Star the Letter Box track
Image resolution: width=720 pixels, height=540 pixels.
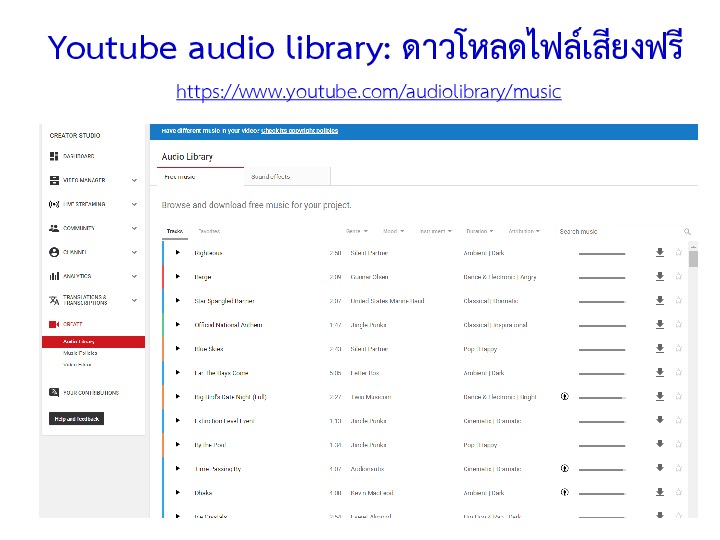(x=679, y=372)
